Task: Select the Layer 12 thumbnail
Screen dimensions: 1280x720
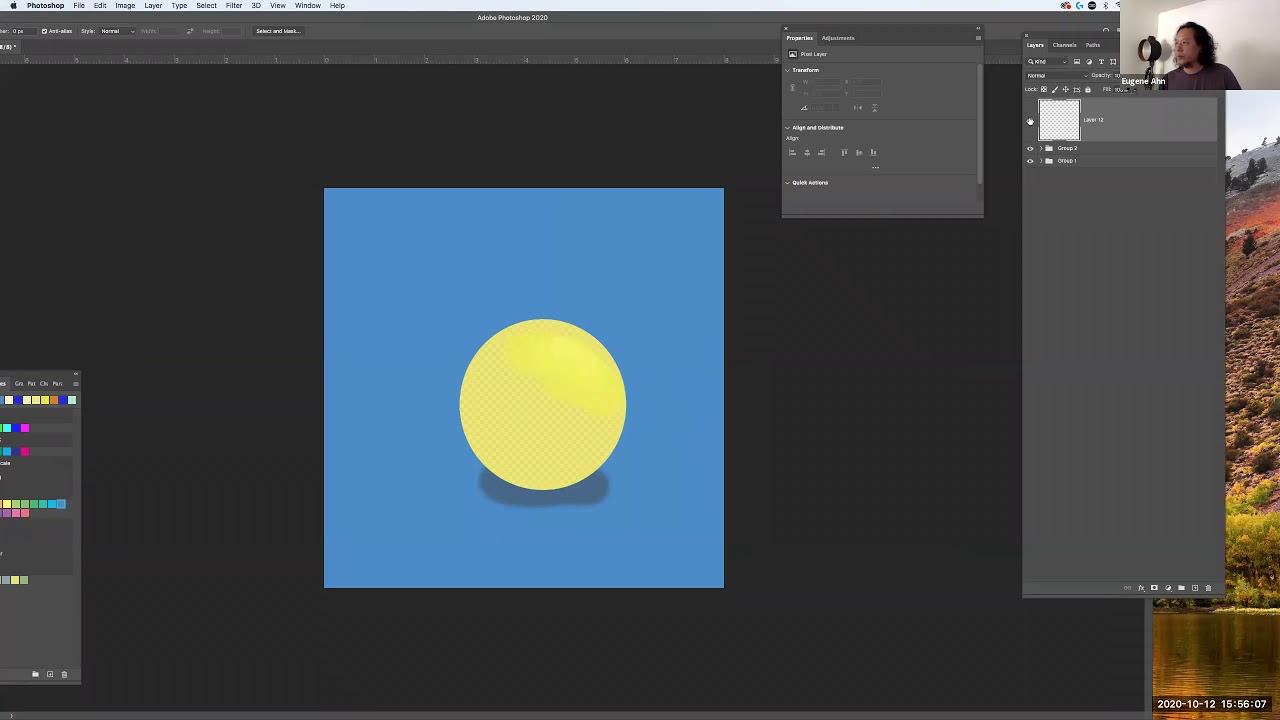Action: point(1059,120)
